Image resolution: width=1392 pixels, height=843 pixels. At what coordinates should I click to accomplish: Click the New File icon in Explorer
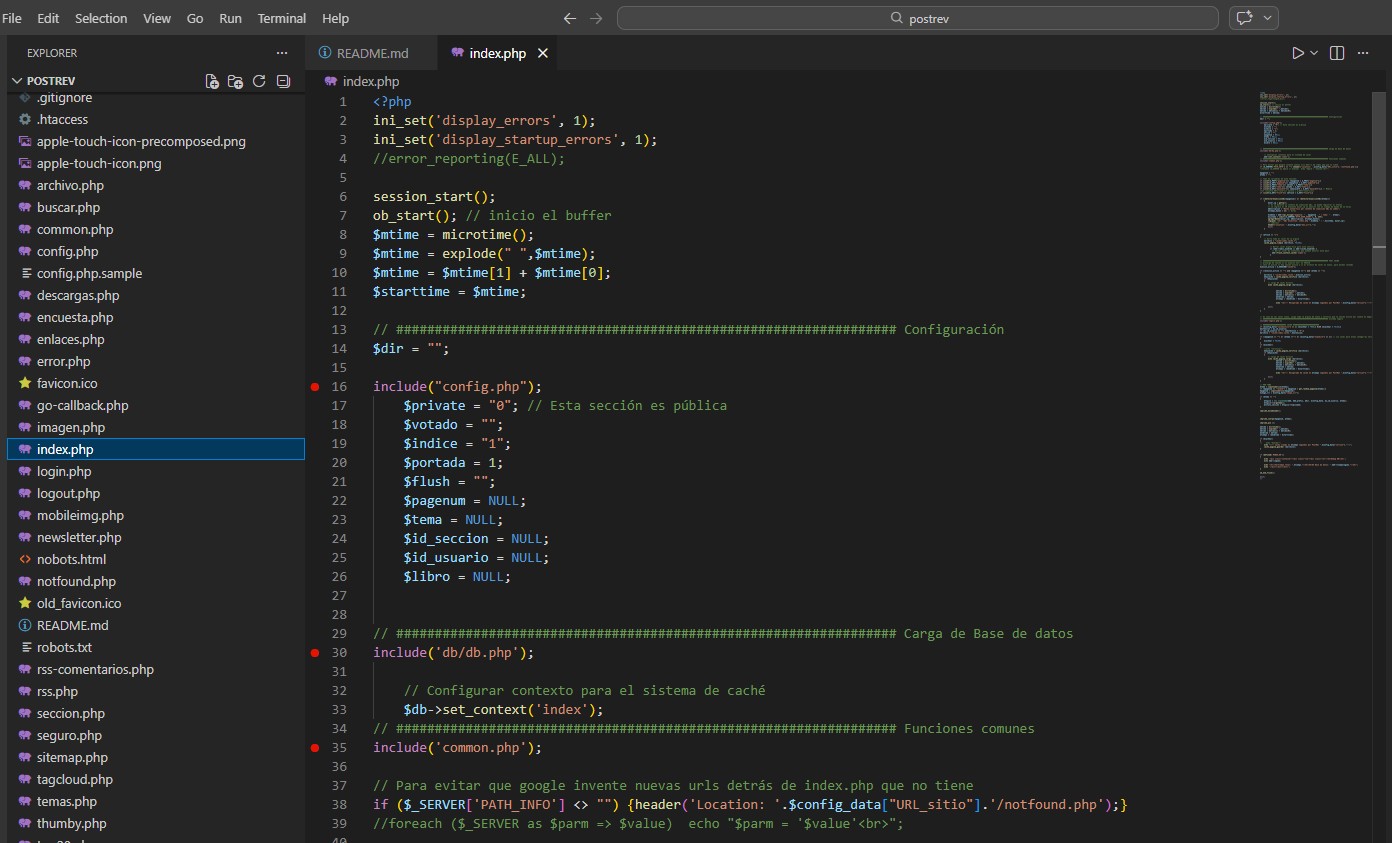pos(212,81)
